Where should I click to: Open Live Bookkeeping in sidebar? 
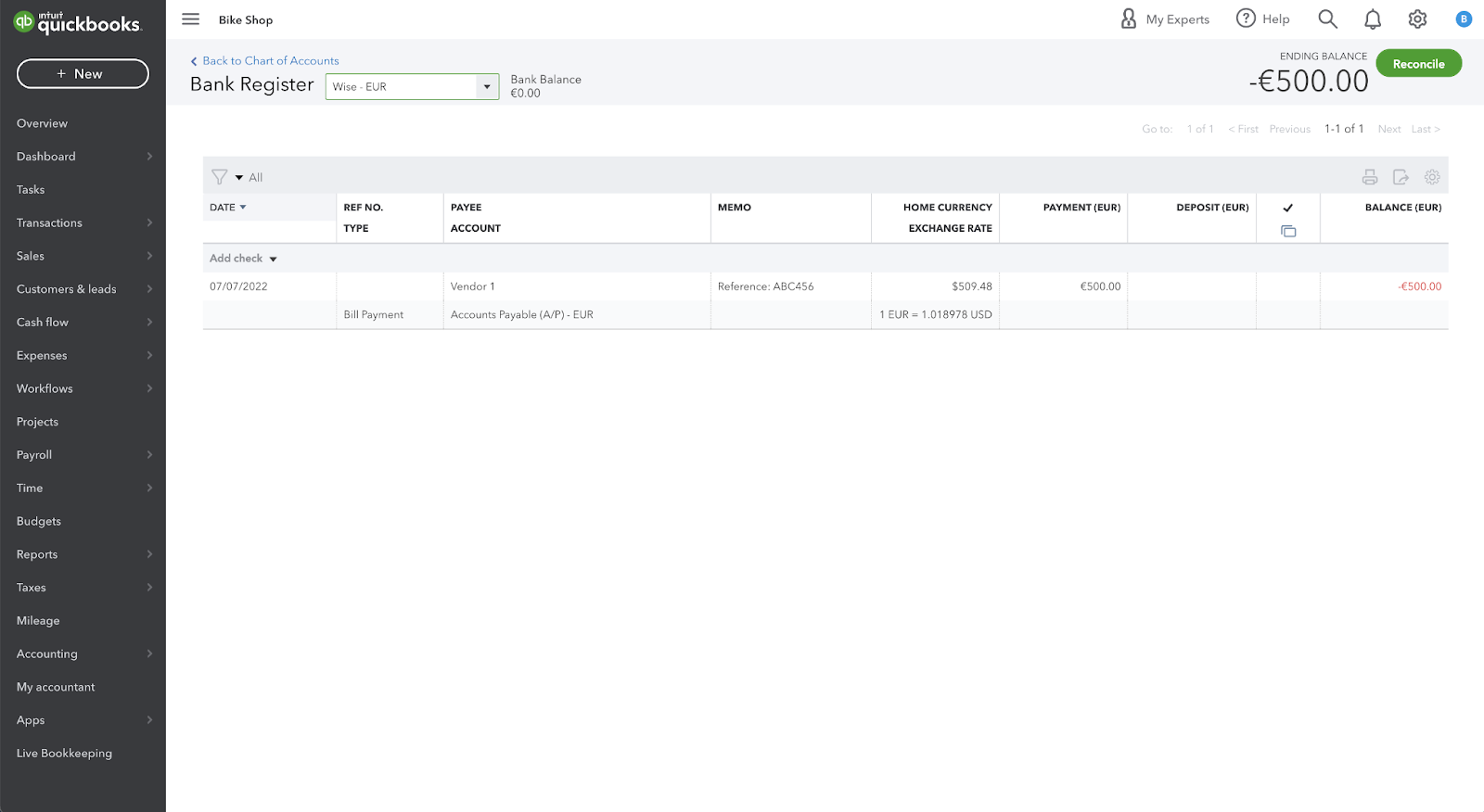(64, 754)
